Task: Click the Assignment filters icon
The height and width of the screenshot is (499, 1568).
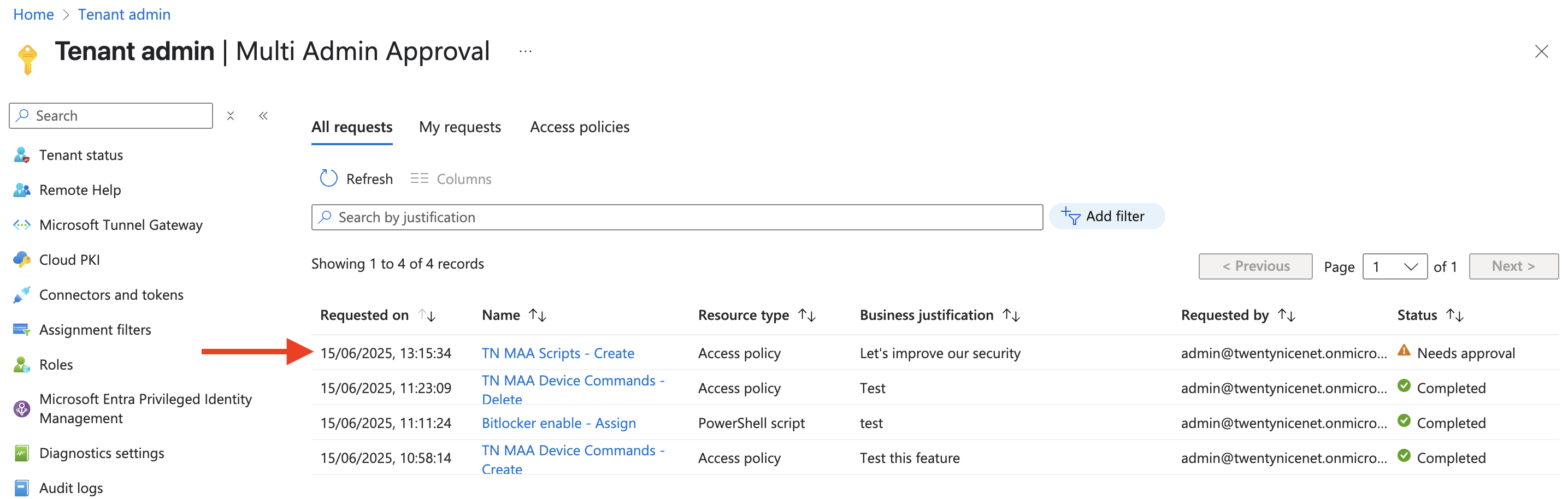Action: pyautogui.click(x=21, y=330)
